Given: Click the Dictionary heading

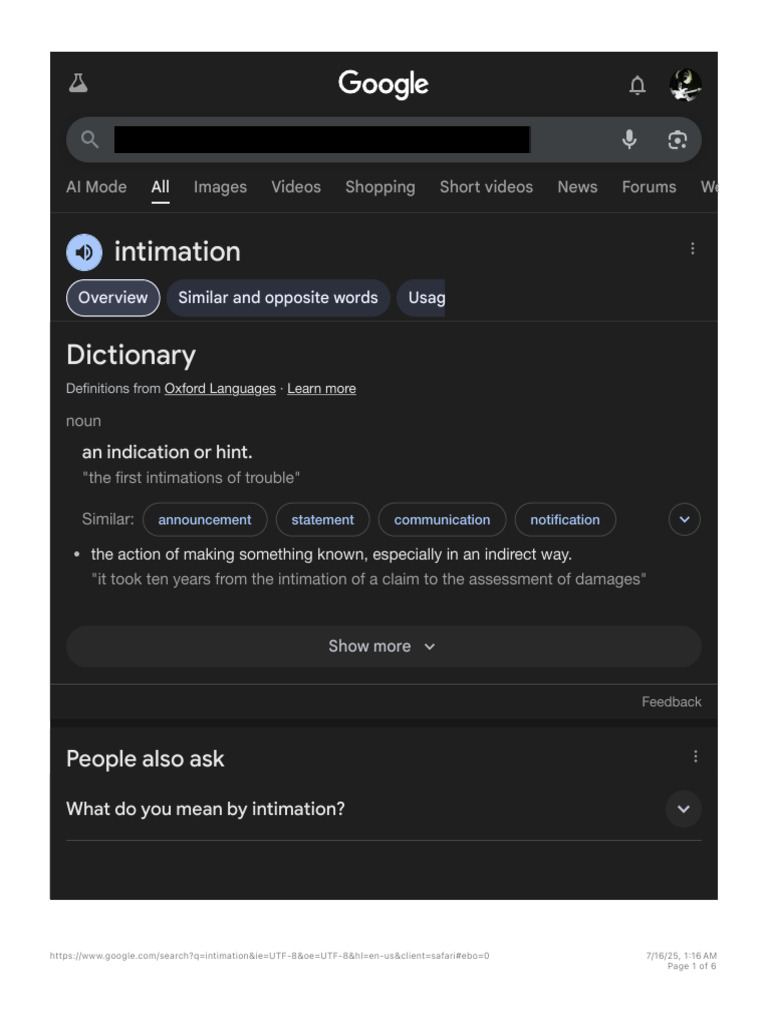Looking at the screenshot, I should pos(131,355).
